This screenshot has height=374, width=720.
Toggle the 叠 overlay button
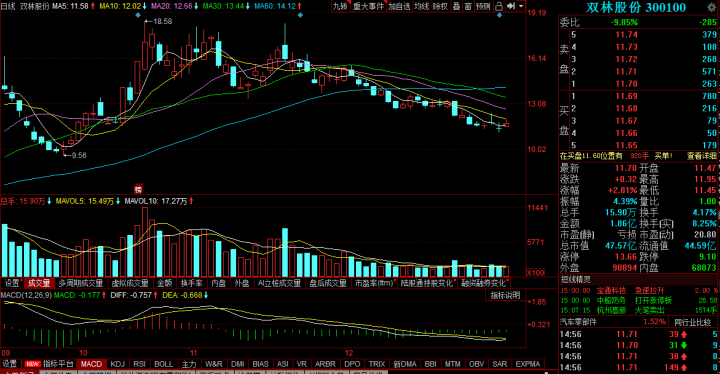[456, 6]
